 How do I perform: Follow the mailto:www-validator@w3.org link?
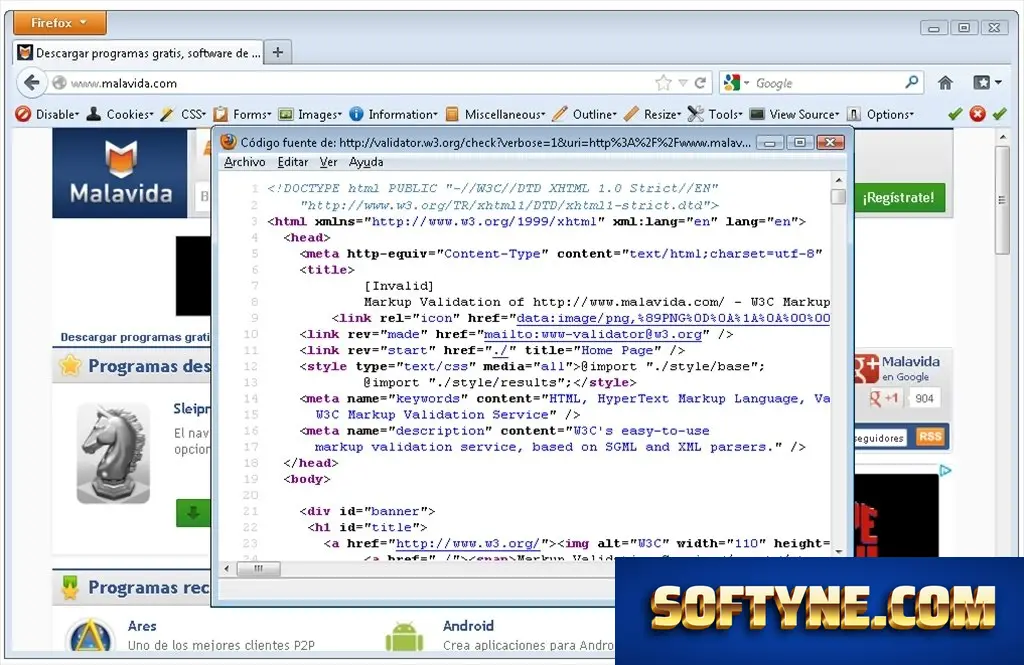[x=593, y=334]
